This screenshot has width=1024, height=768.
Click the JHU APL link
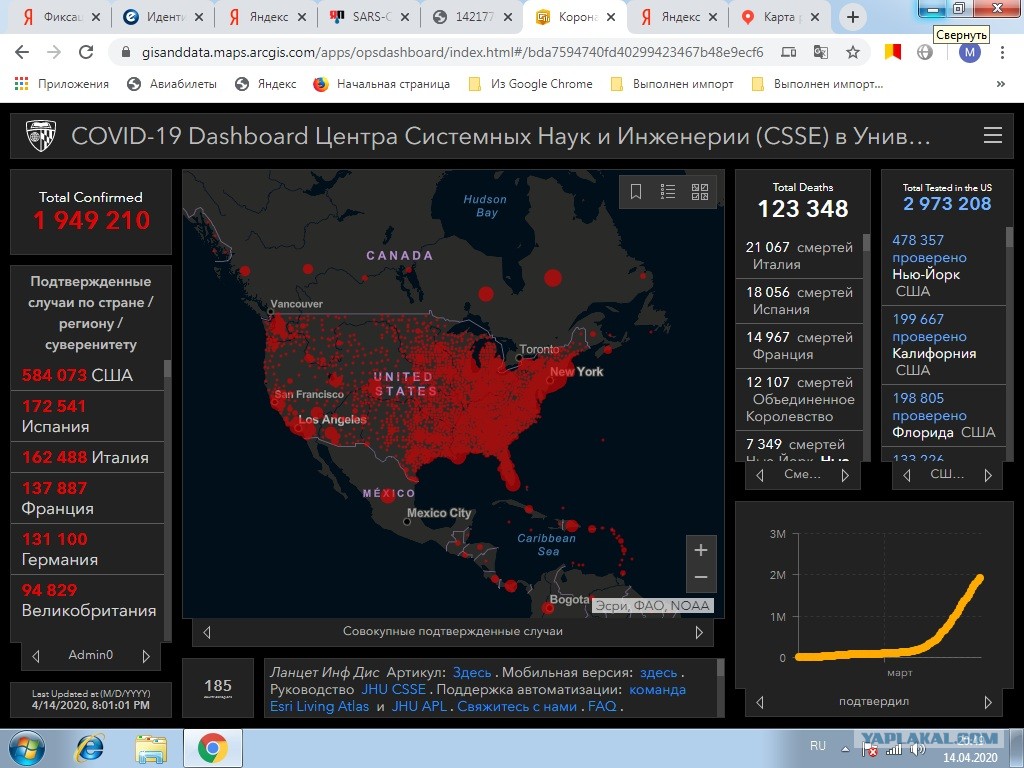point(419,706)
